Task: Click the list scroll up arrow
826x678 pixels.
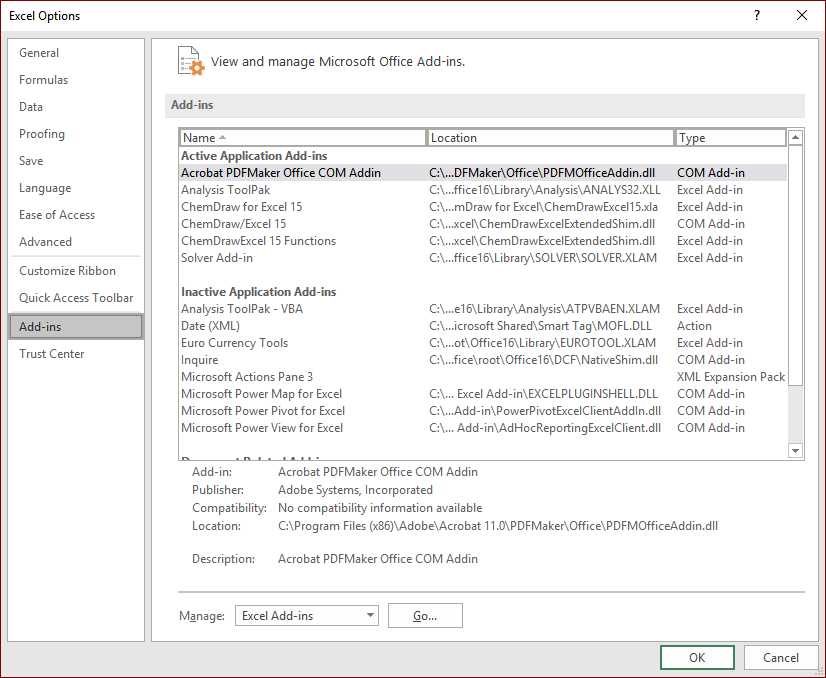Action: [x=795, y=137]
